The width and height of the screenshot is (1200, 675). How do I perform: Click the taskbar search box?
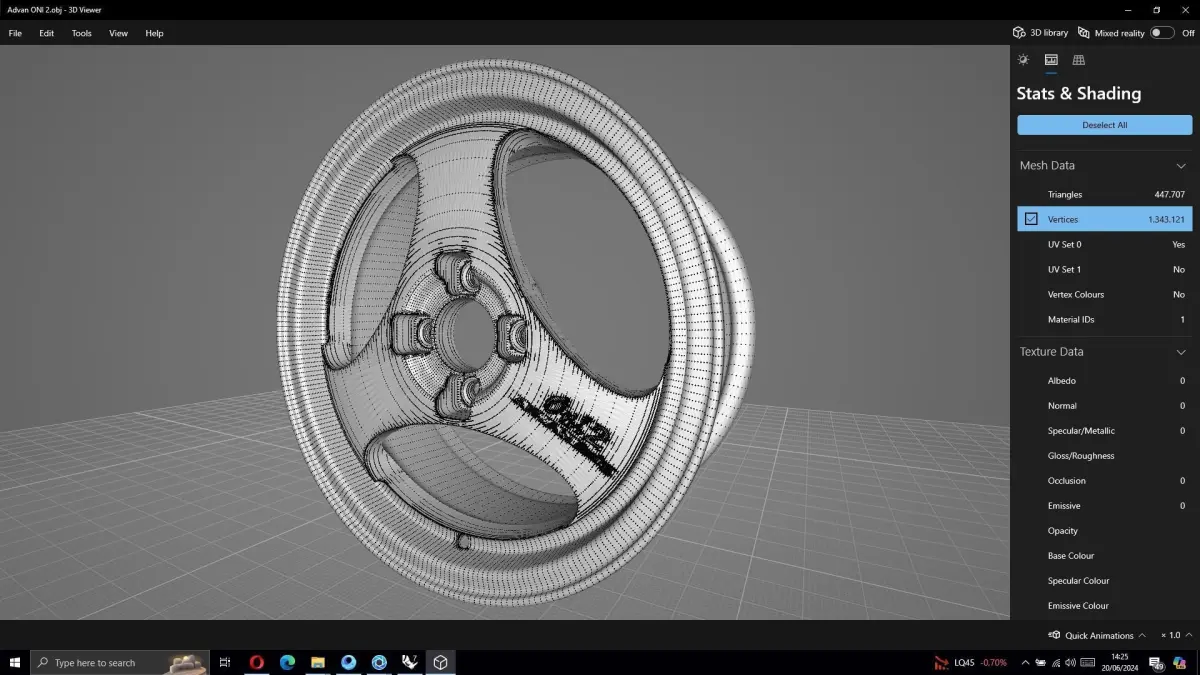click(x=120, y=662)
